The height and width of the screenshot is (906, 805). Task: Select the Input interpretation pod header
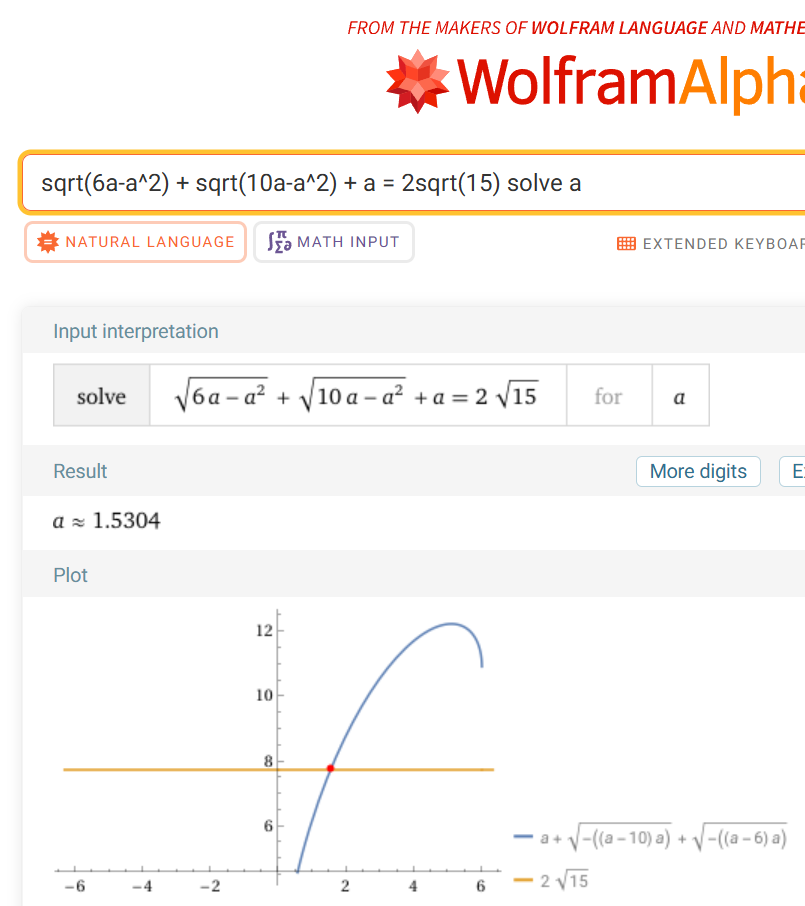tap(135, 331)
